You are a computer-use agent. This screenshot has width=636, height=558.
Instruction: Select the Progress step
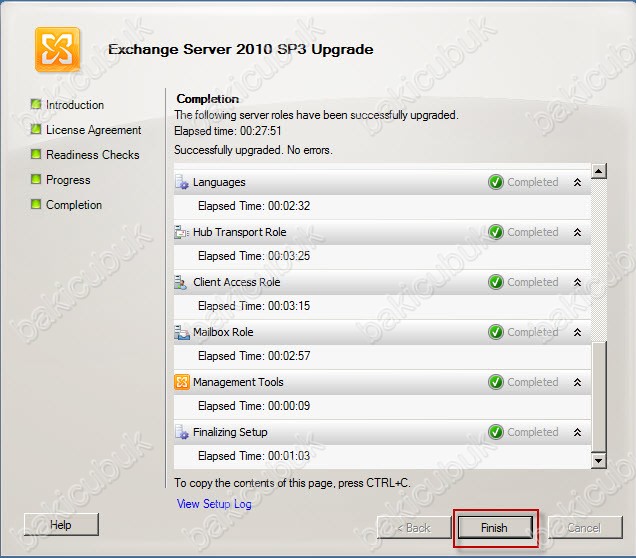pos(68,180)
